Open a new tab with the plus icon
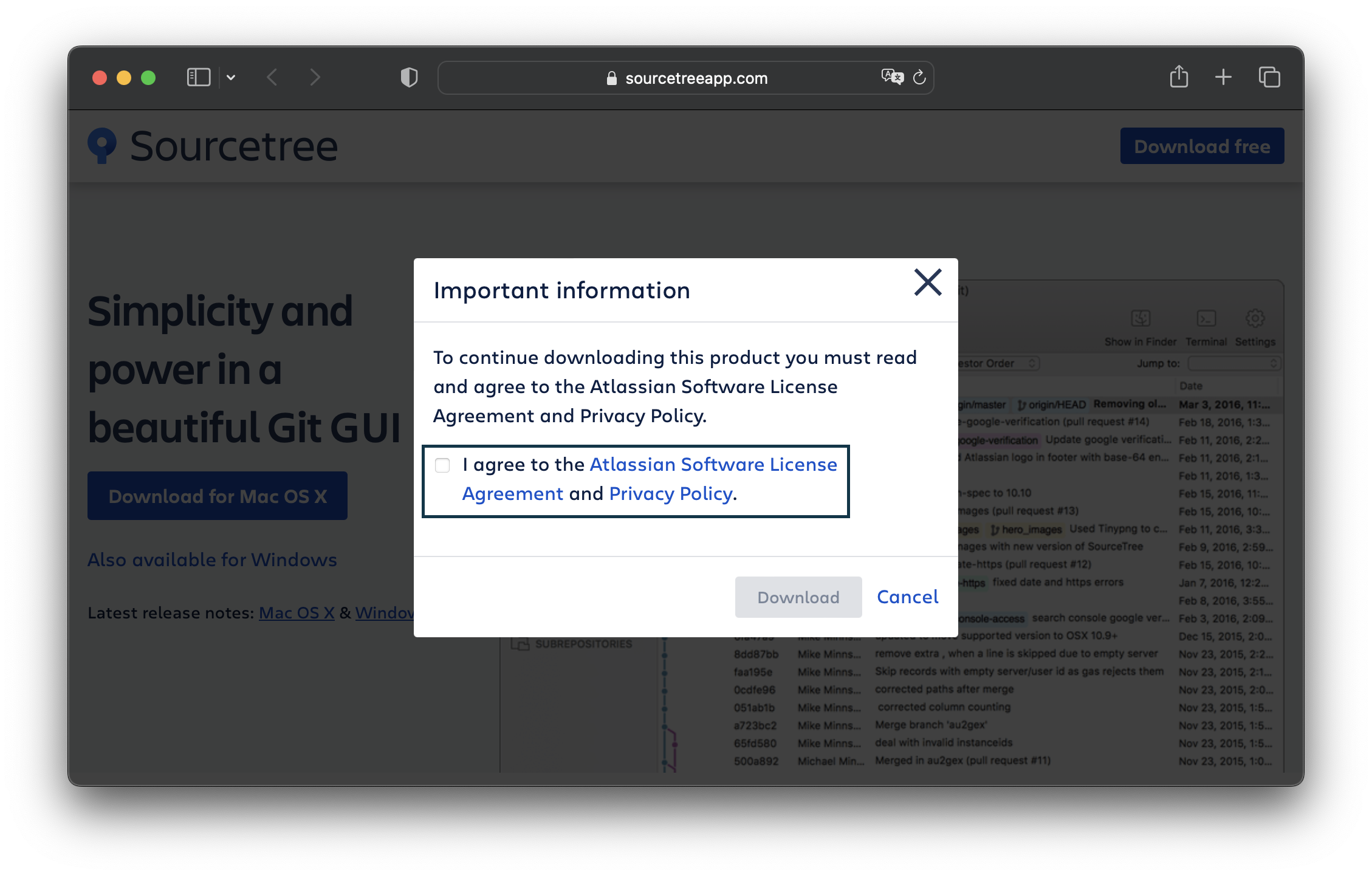 click(1223, 77)
